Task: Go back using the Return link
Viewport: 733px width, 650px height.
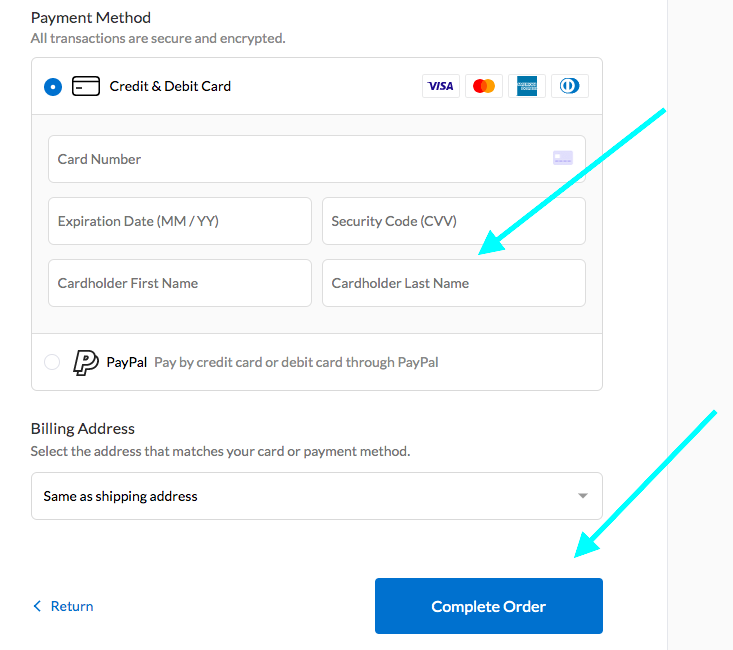Action: (72, 606)
